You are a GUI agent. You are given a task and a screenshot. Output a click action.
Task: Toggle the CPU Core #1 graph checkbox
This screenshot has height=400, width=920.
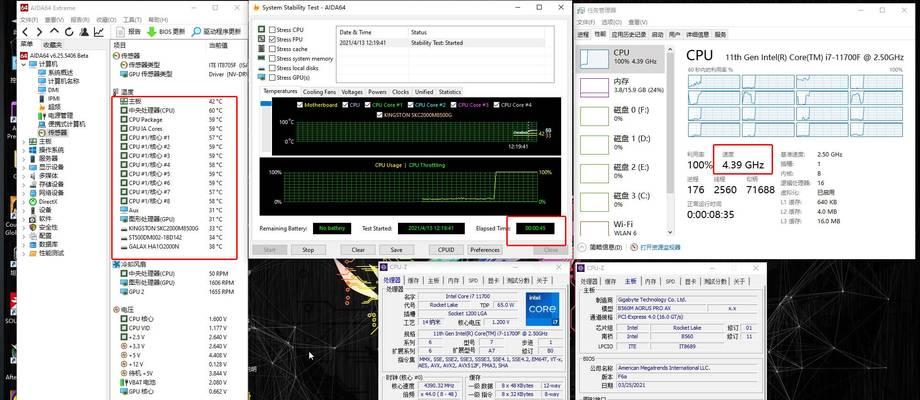click(367, 105)
